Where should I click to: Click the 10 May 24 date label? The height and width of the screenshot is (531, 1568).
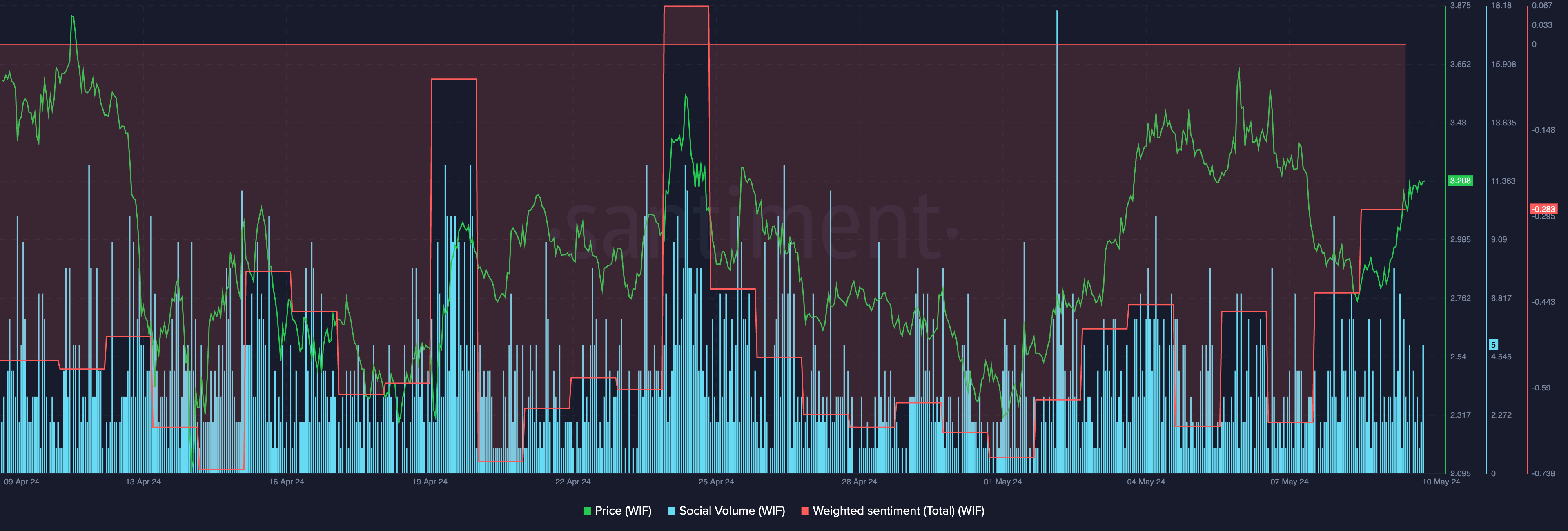(x=1441, y=482)
